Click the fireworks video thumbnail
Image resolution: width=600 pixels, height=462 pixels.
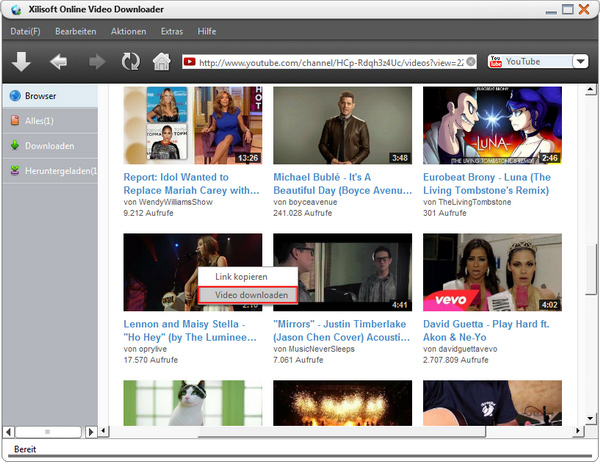342,403
